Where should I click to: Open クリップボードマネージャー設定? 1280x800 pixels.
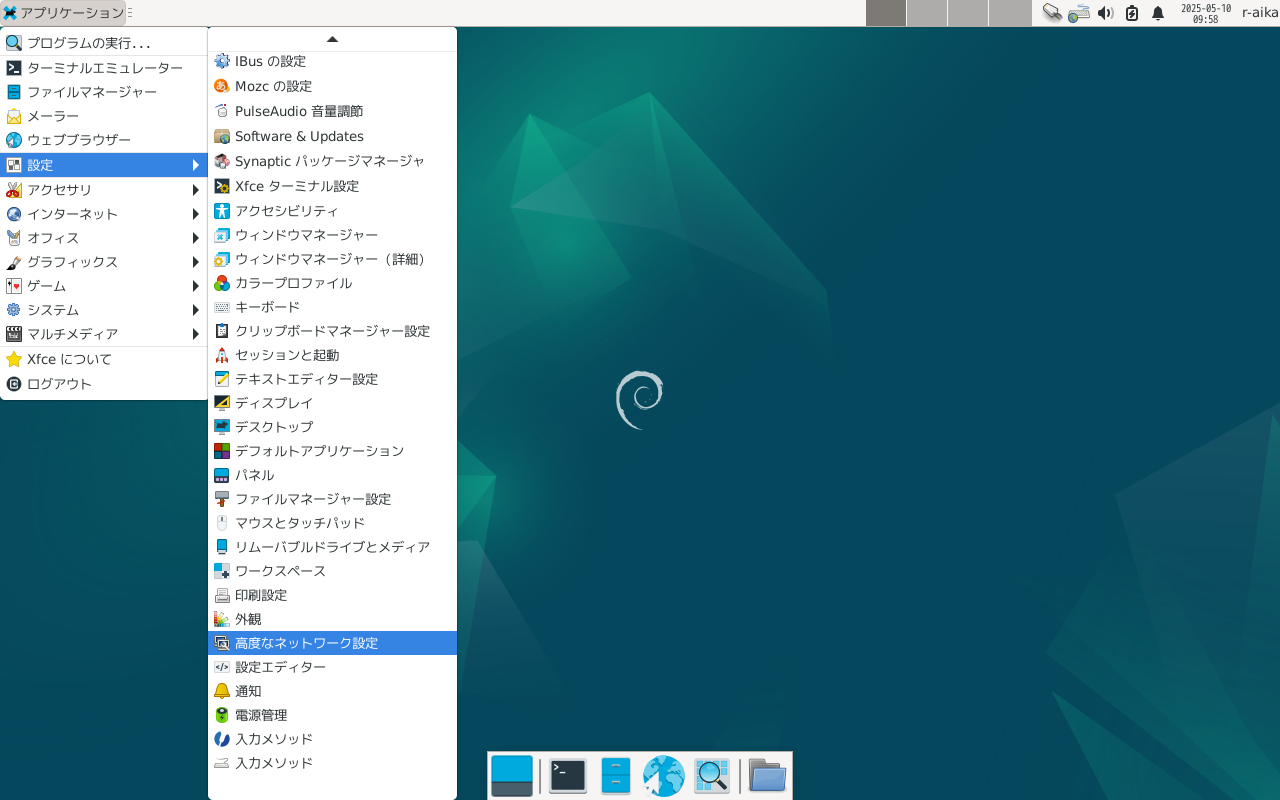332,331
